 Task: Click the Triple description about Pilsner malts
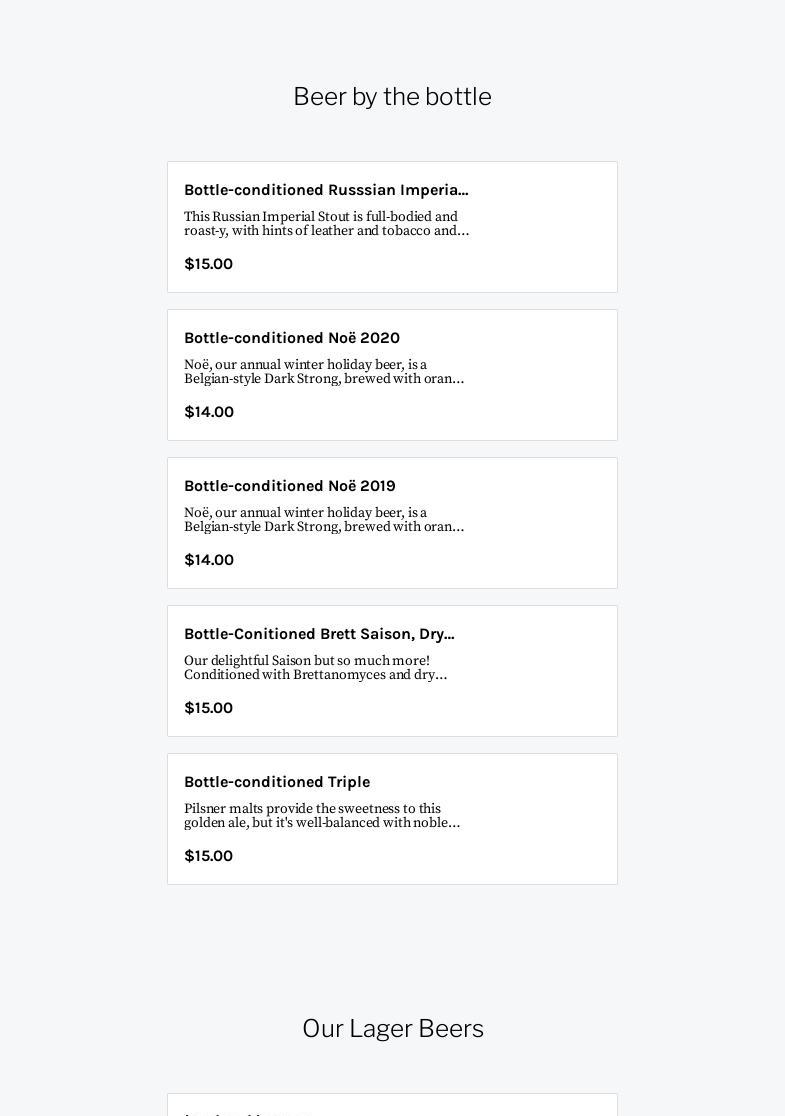[322, 815]
